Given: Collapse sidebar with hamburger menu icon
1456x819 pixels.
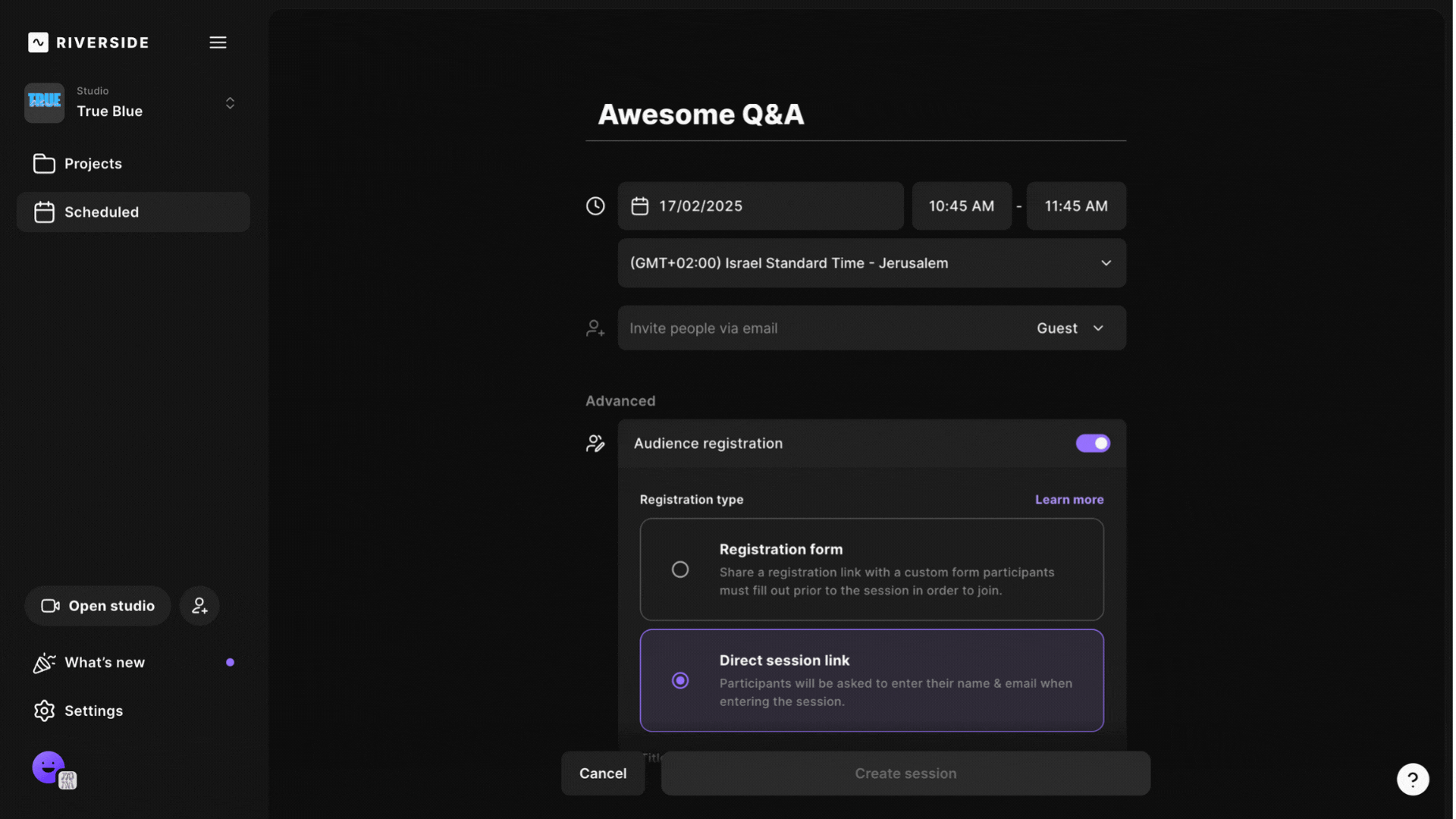Looking at the screenshot, I should coord(218,42).
